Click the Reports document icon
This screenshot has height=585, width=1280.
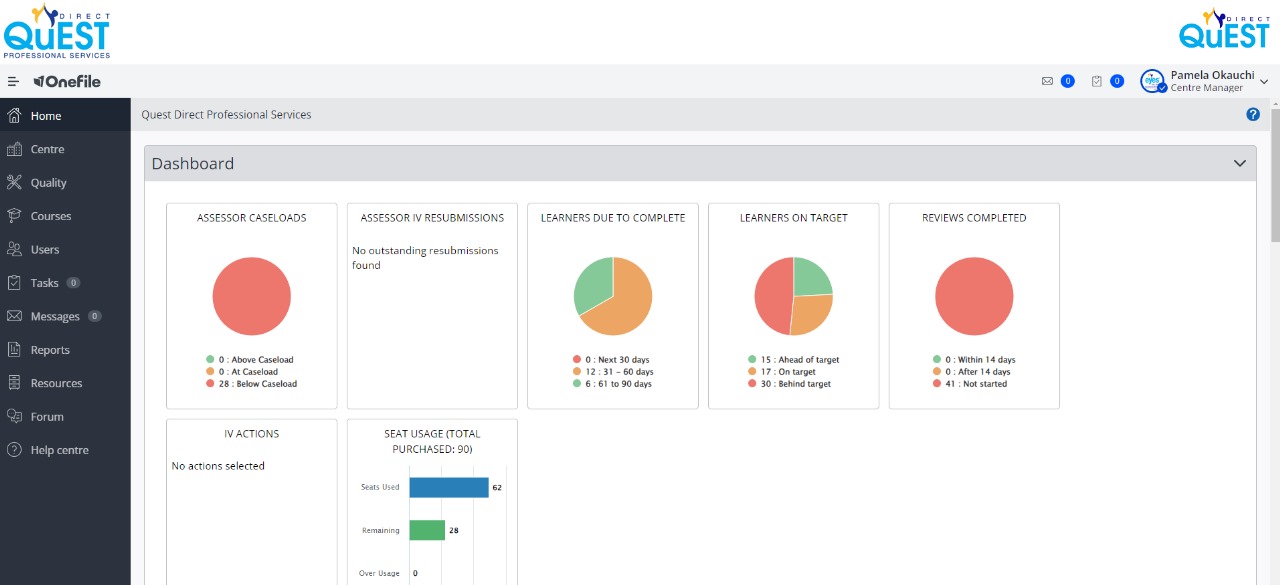[14, 349]
